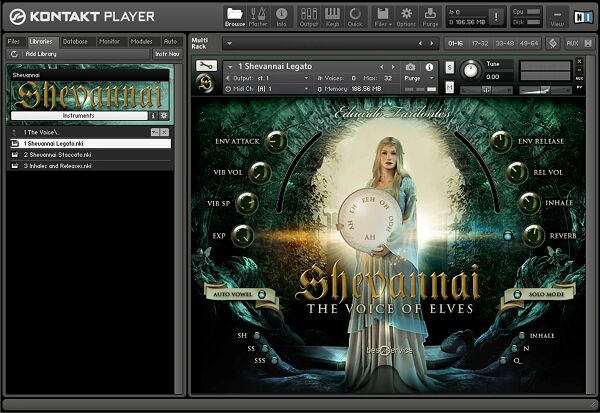Click the refresh libraries icon

14,54
